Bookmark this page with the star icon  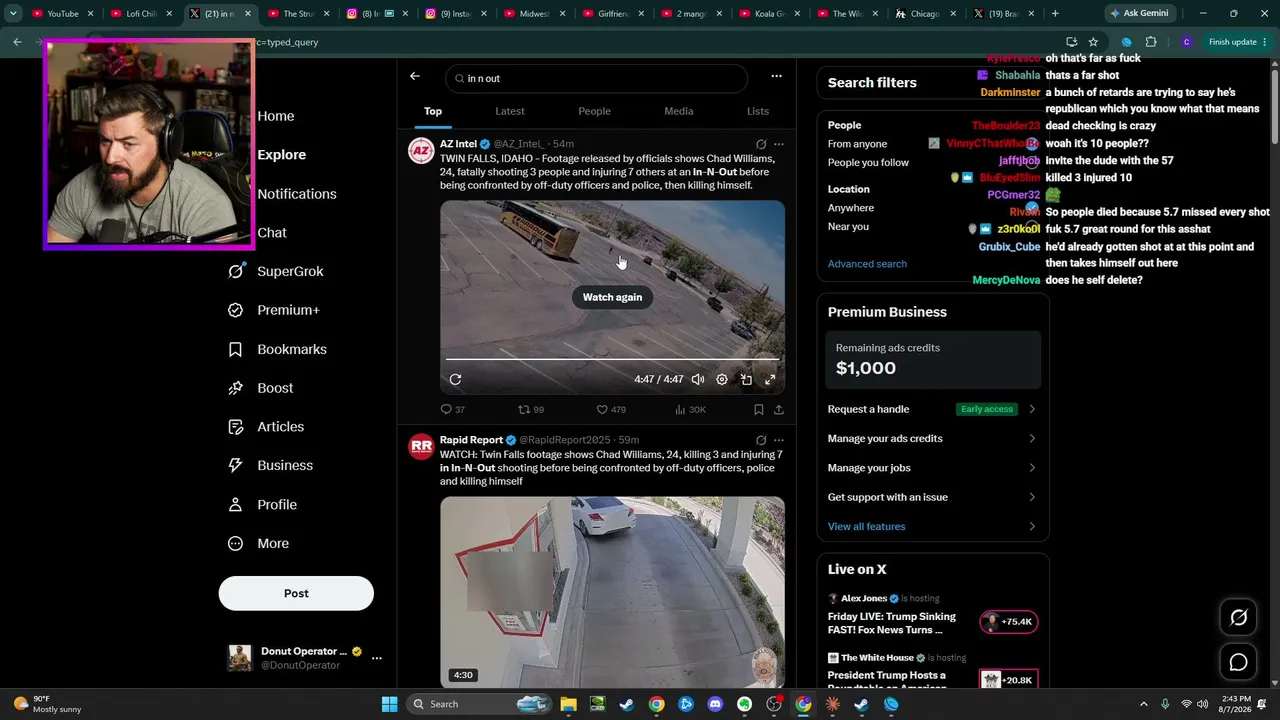pos(1093,42)
